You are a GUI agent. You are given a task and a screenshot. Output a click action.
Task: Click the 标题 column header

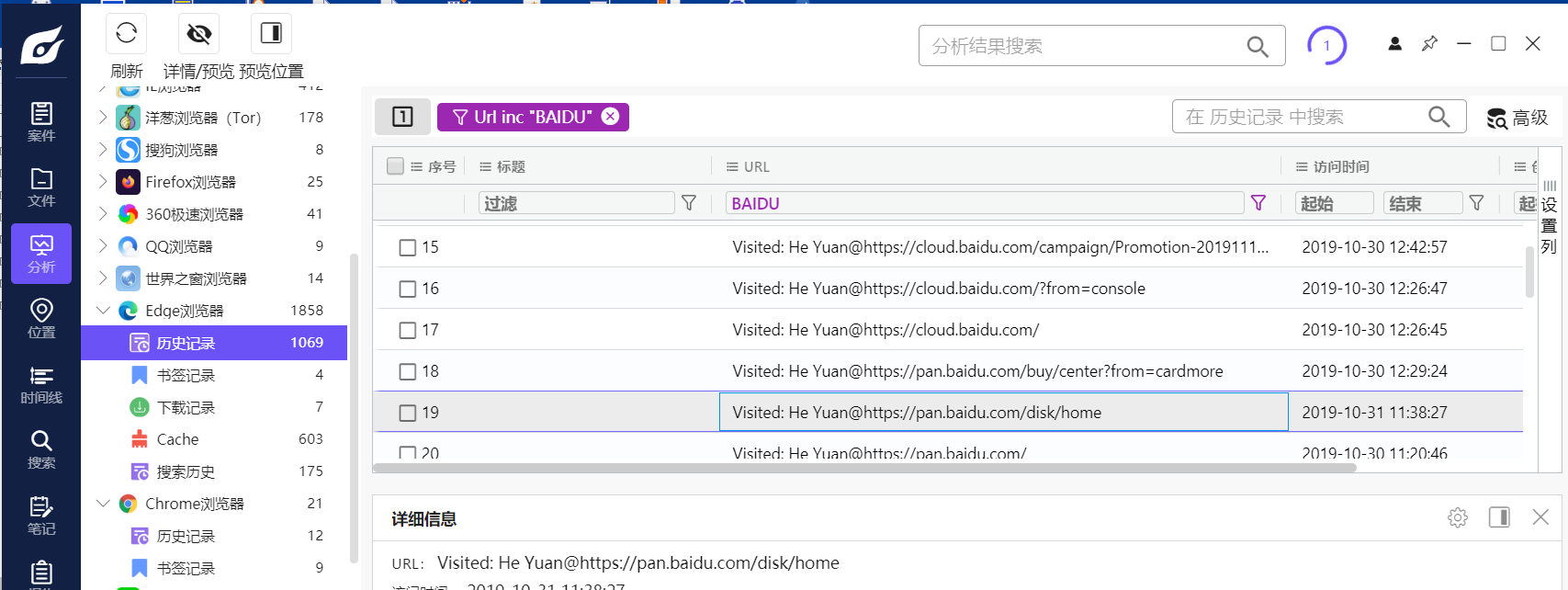(x=511, y=166)
